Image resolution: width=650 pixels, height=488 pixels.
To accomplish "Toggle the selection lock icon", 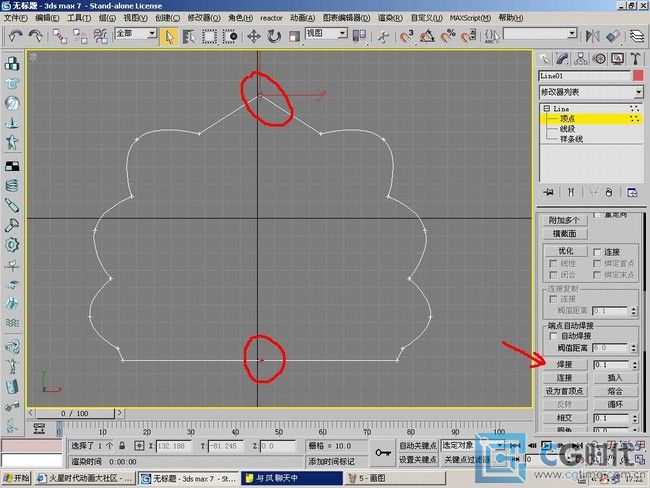I will click(x=122, y=446).
